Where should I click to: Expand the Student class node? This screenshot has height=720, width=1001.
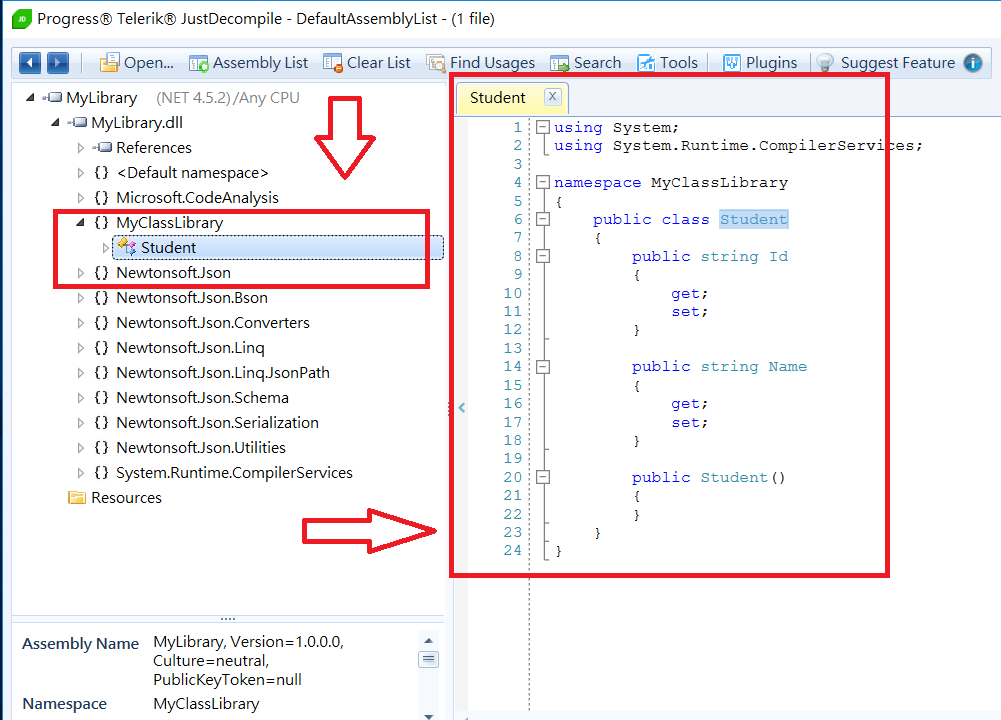pos(105,248)
